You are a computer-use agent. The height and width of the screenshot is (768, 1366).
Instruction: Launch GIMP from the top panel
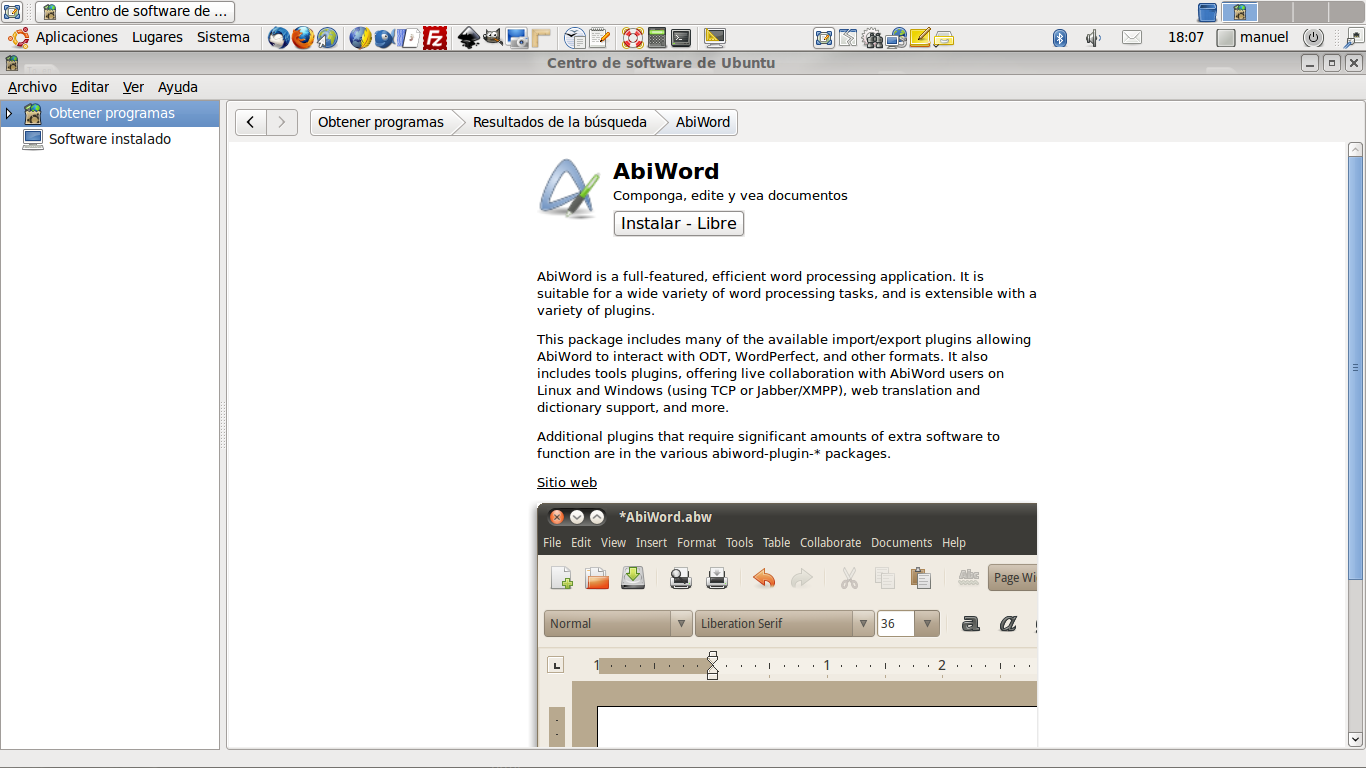pyautogui.click(x=493, y=38)
